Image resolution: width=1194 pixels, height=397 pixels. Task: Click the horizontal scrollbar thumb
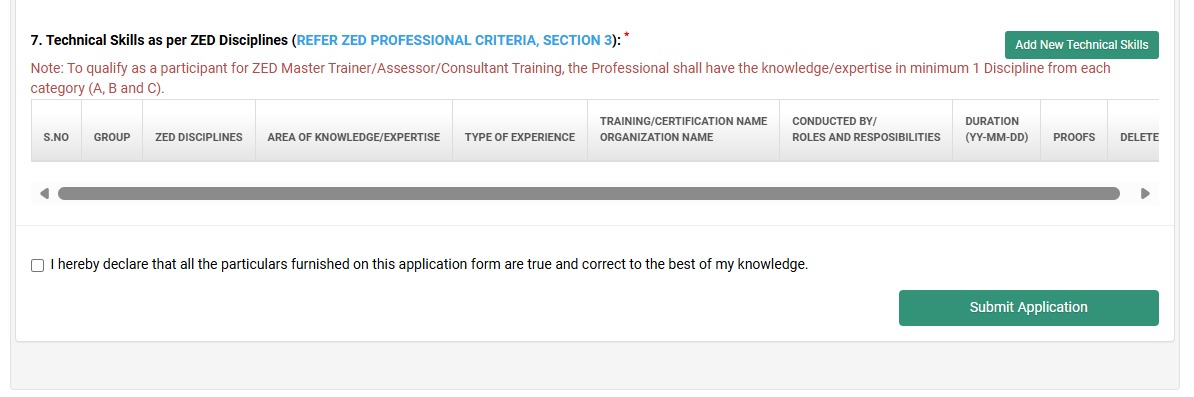pyautogui.click(x=589, y=194)
